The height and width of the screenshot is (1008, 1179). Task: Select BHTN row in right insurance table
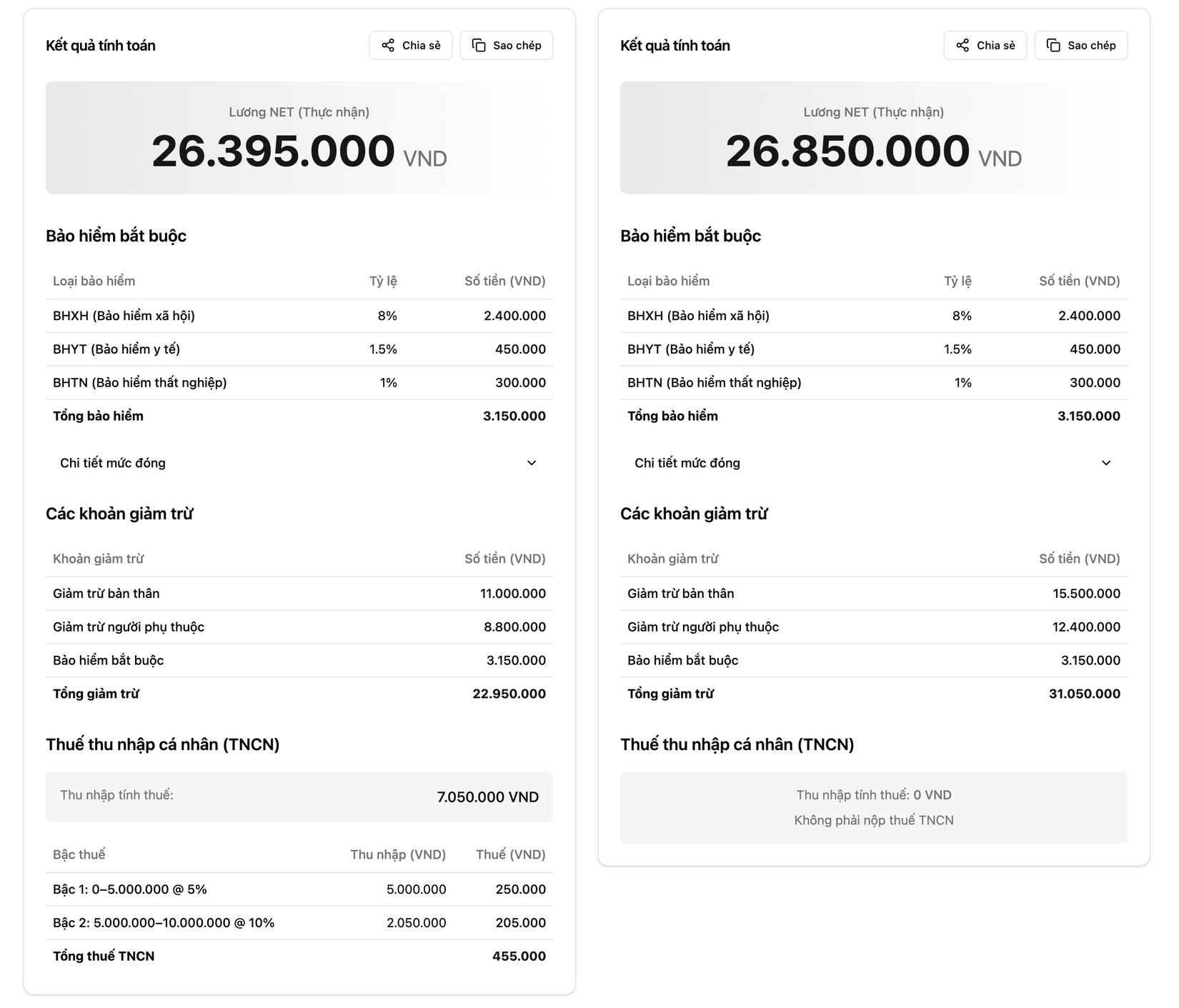[x=873, y=383]
